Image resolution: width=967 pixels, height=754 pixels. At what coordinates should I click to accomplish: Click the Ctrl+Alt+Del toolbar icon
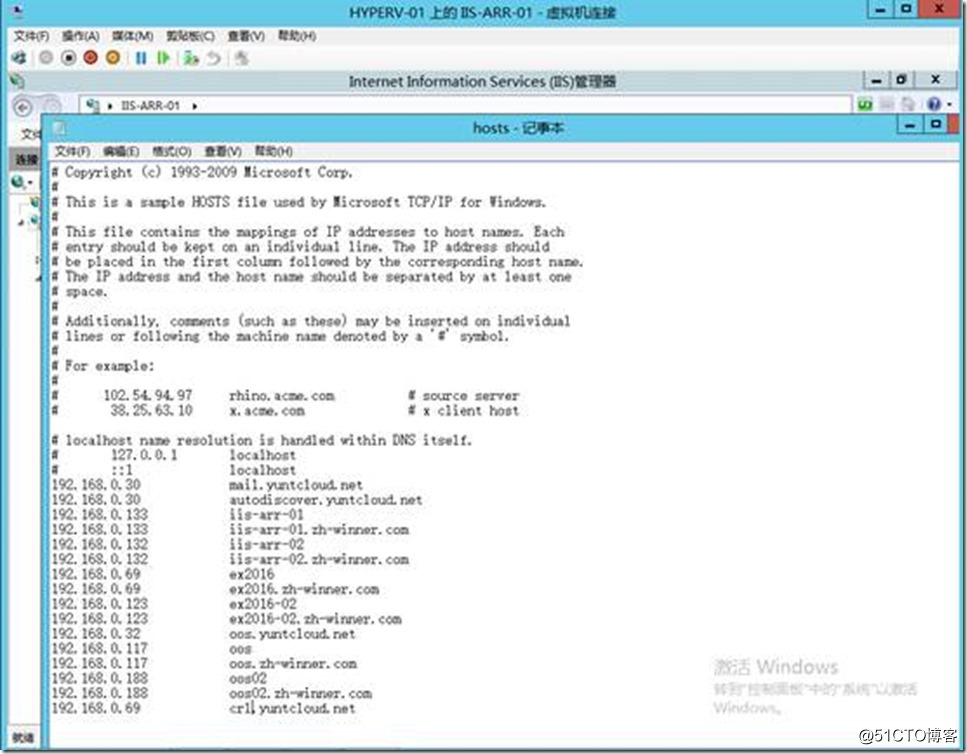coord(19,58)
